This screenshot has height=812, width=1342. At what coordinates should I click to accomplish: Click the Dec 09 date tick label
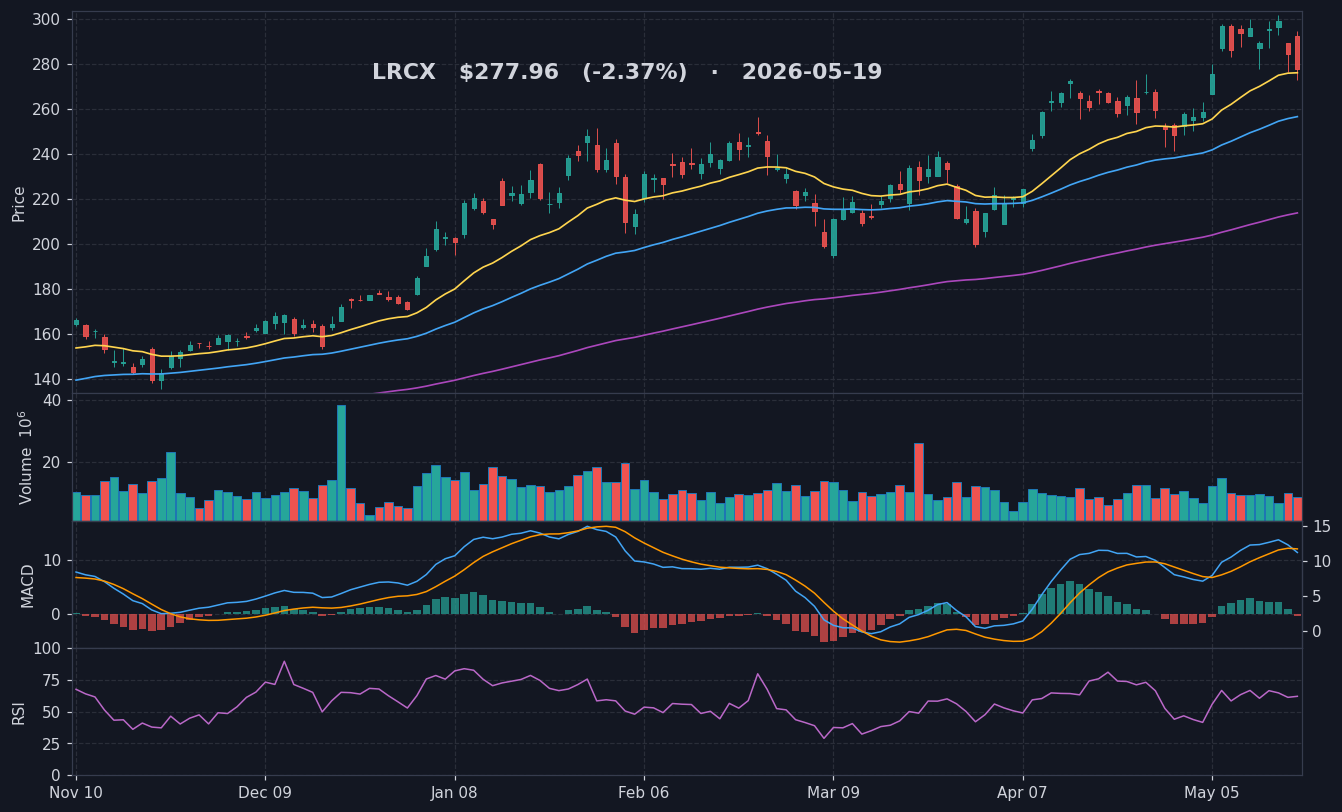click(265, 794)
